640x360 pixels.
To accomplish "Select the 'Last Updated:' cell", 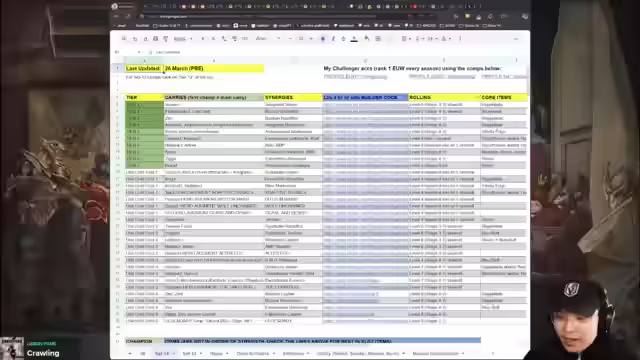I will [143, 68].
